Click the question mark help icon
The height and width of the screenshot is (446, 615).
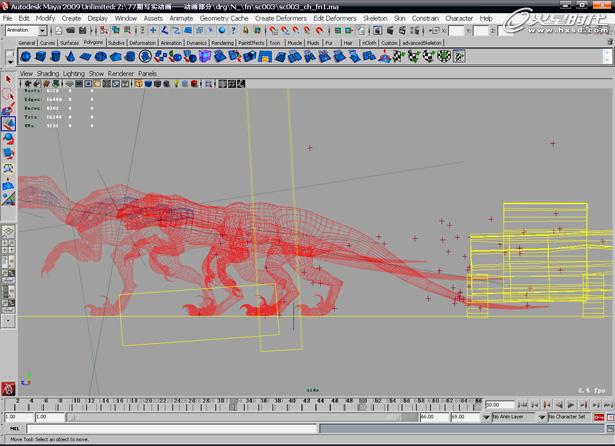click(x=234, y=30)
